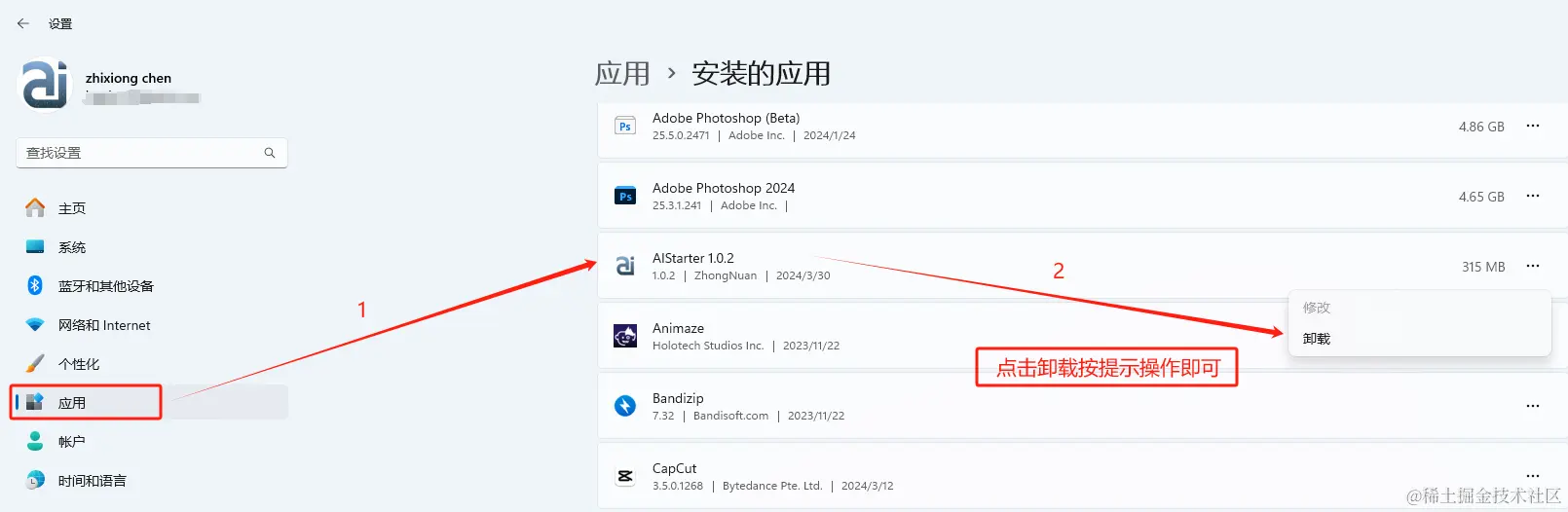Click the AIStarter 1.0.2 name text
Image resolution: width=1568 pixels, height=512 pixels.
(693, 258)
